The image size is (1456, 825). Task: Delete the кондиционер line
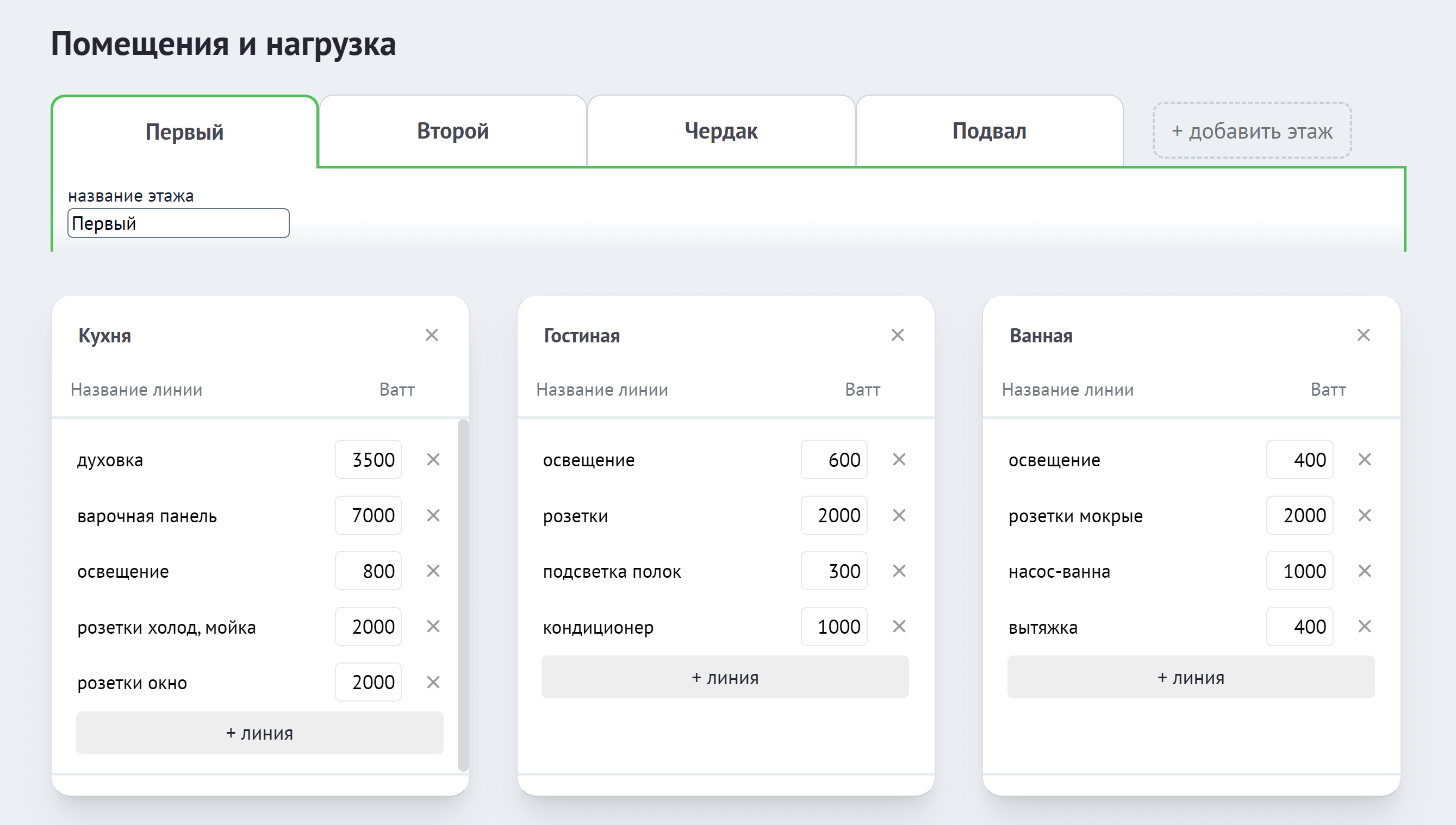pyautogui.click(x=899, y=627)
